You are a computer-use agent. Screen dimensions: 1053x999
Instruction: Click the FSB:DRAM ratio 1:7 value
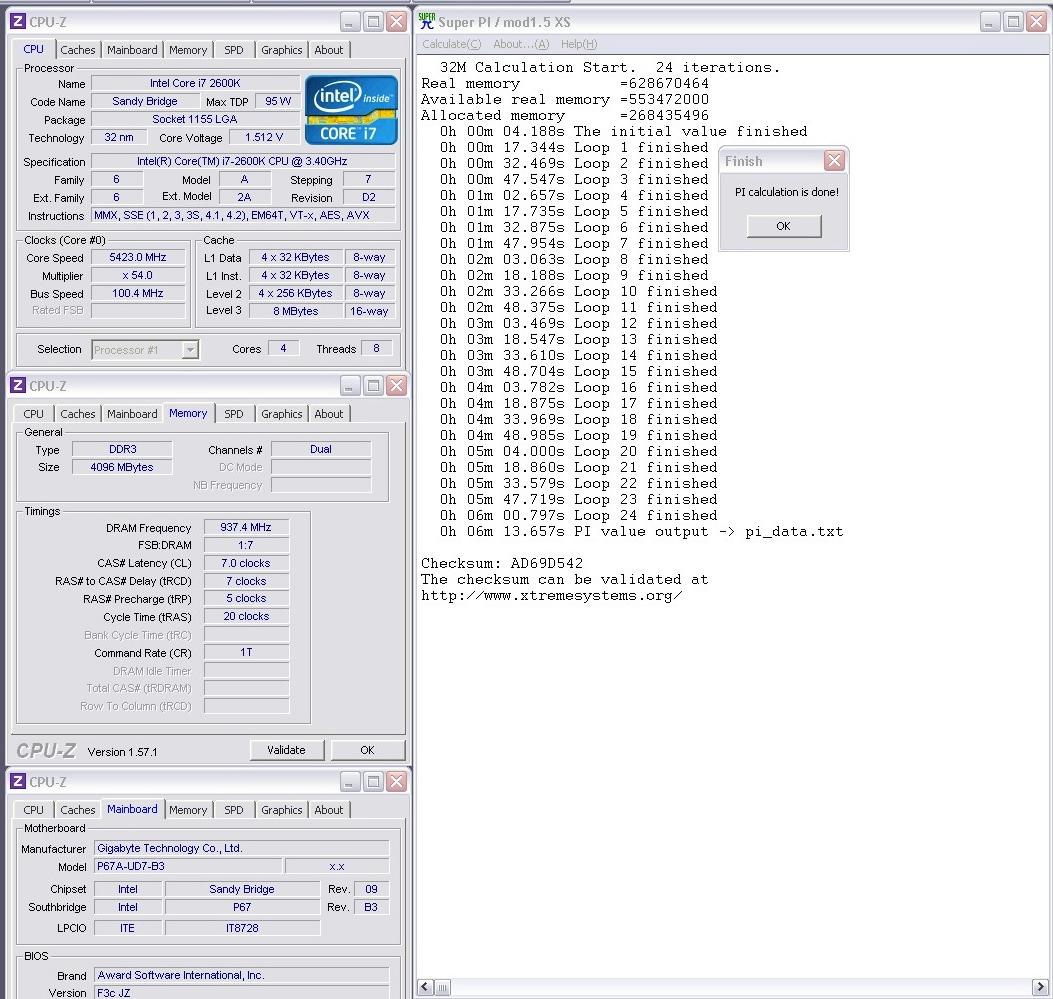pos(246,545)
